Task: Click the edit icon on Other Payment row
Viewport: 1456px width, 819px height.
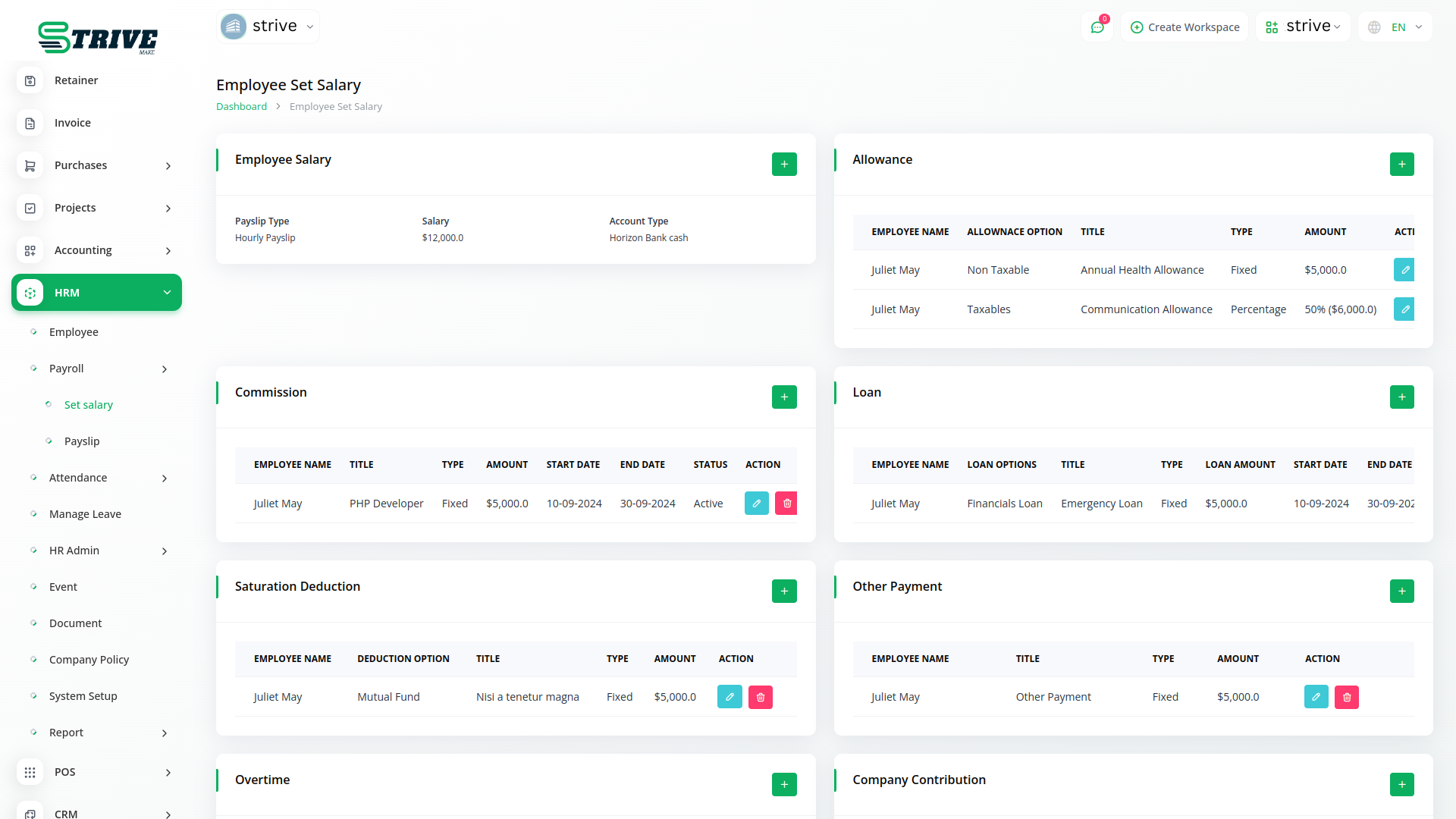Action: [x=1316, y=696]
